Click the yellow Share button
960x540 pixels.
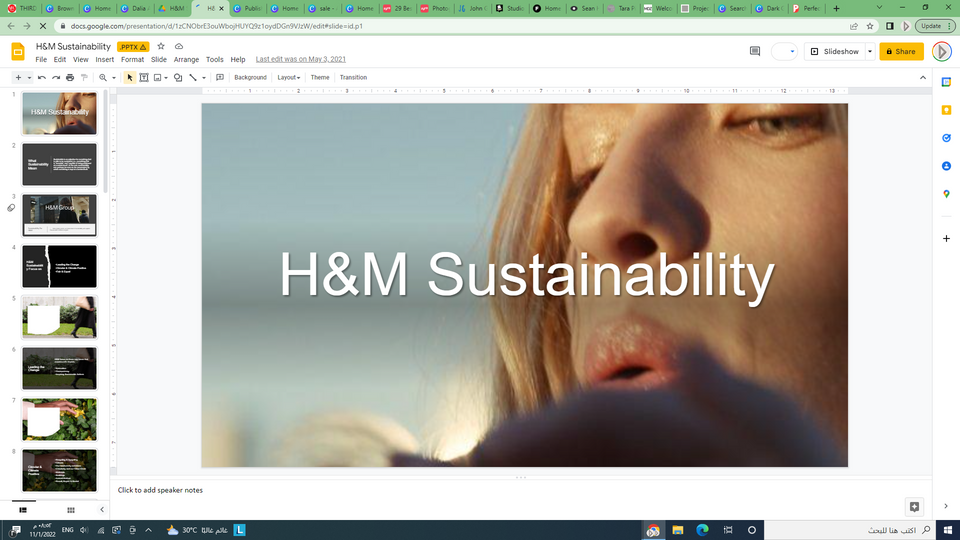pos(901,51)
